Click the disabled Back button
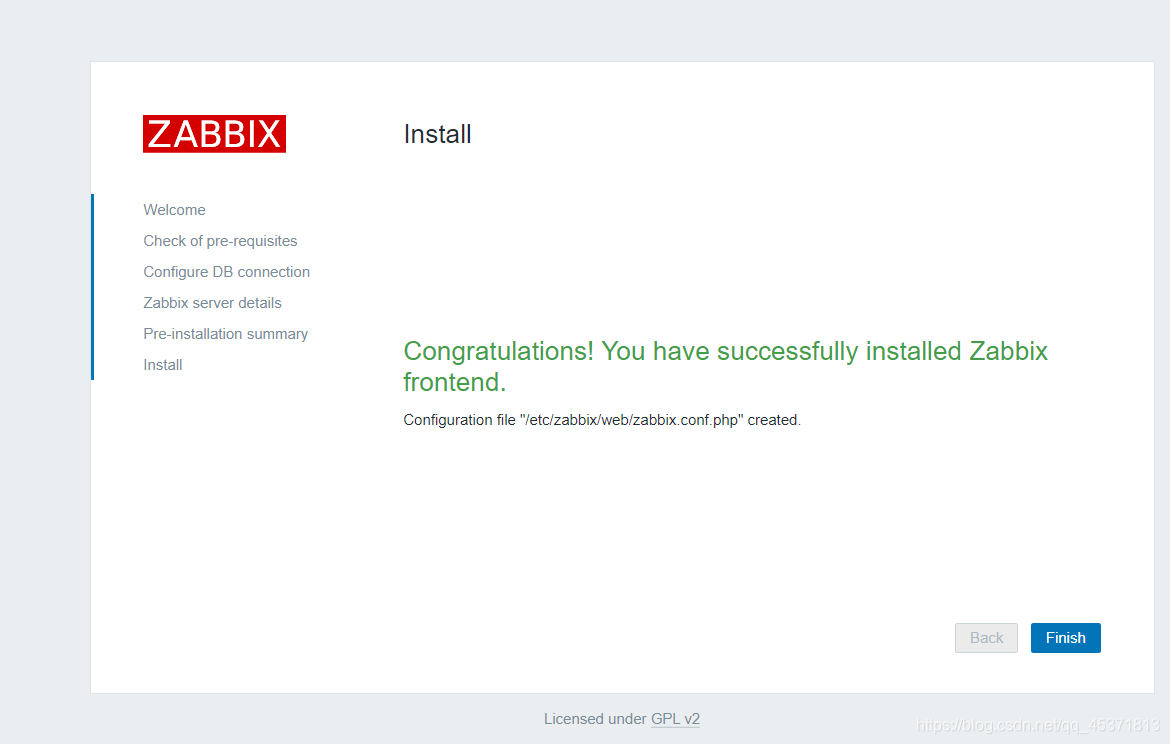 point(986,638)
